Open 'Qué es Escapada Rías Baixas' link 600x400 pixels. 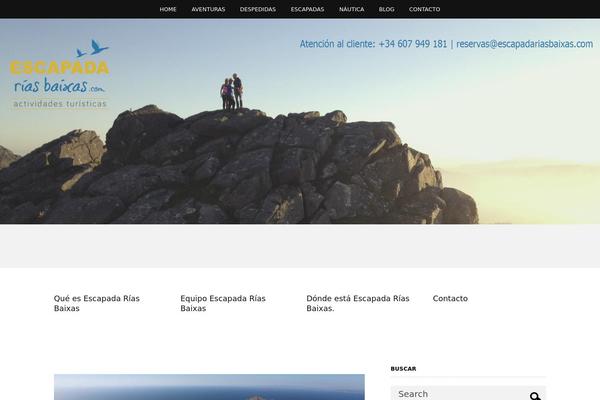click(96, 303)
